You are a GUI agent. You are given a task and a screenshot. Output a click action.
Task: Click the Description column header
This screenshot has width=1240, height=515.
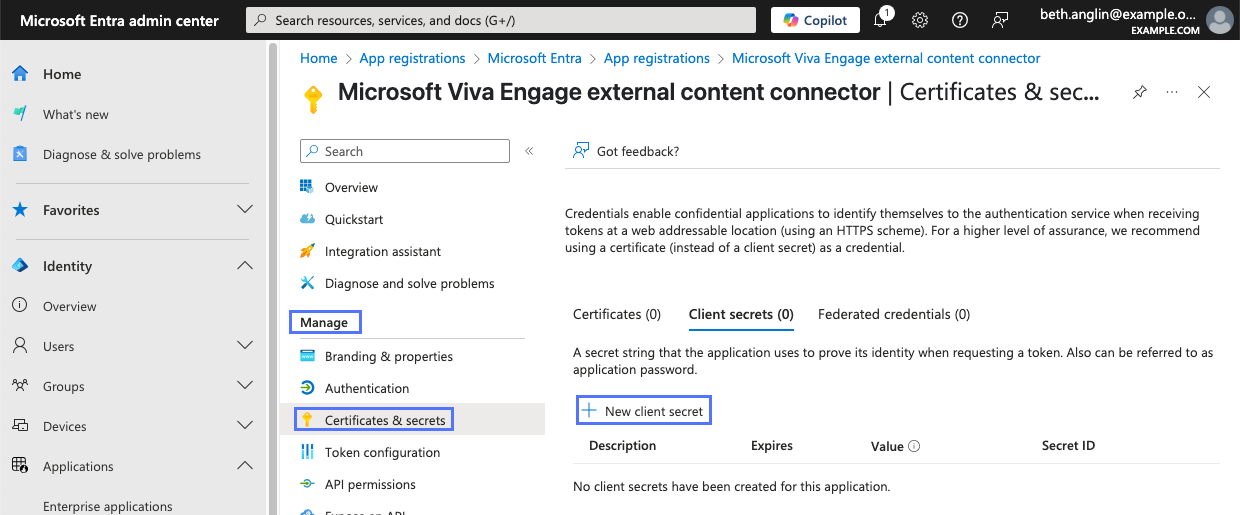[623, 445]
